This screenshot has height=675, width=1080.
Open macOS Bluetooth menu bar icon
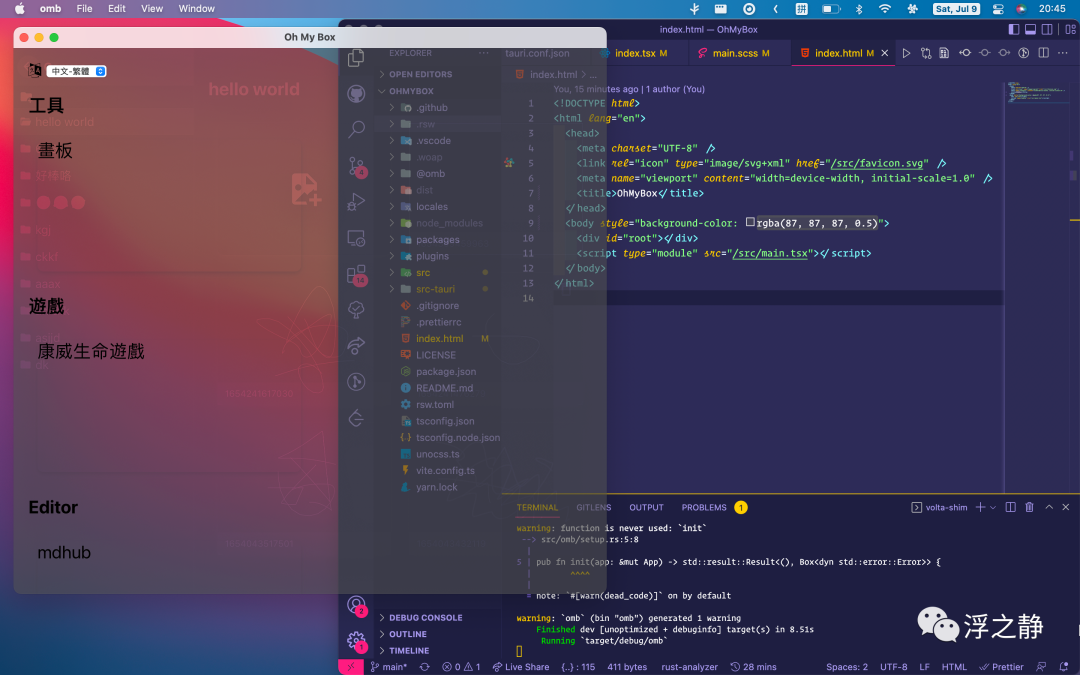859,9
